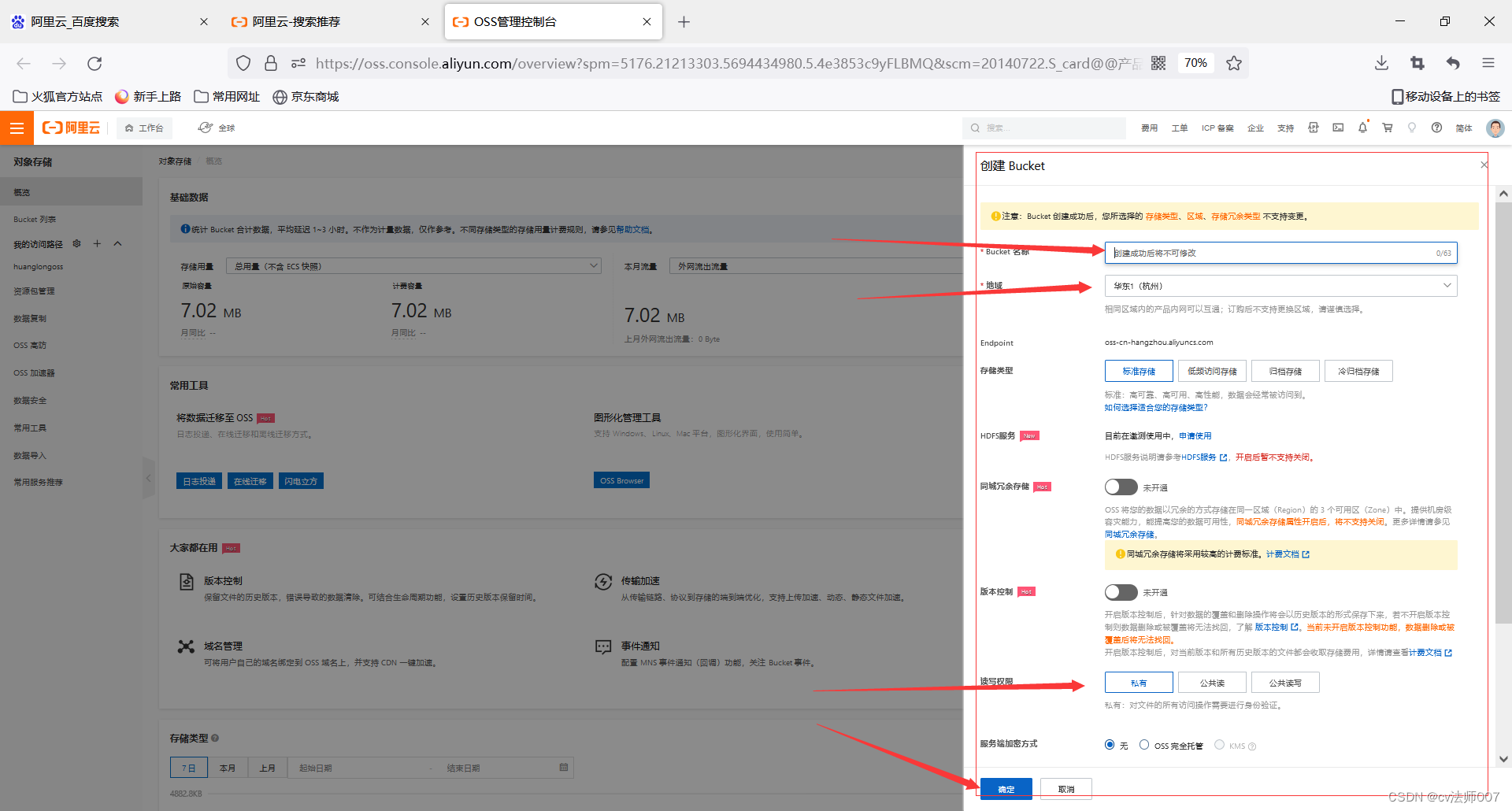Click the 版本控制 document icon
The width and height of the screenshot is (1512, 811).
tap(187, 582)
